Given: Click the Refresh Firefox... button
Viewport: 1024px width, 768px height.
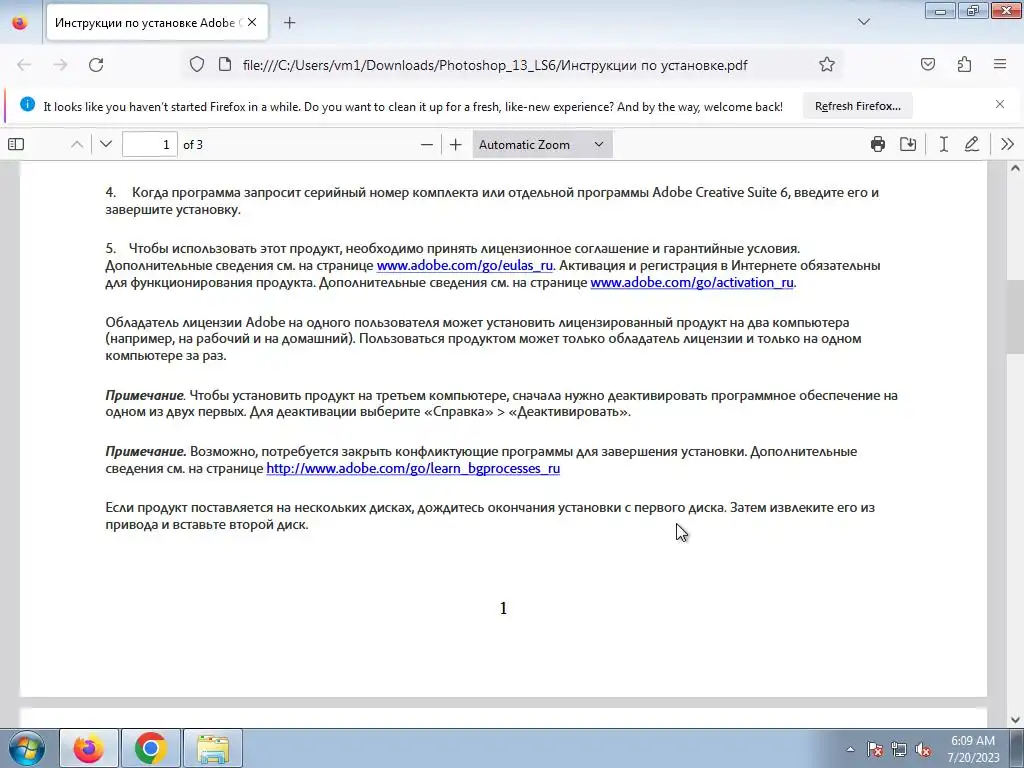Looking at the screenshot, I should coord(857,106).
